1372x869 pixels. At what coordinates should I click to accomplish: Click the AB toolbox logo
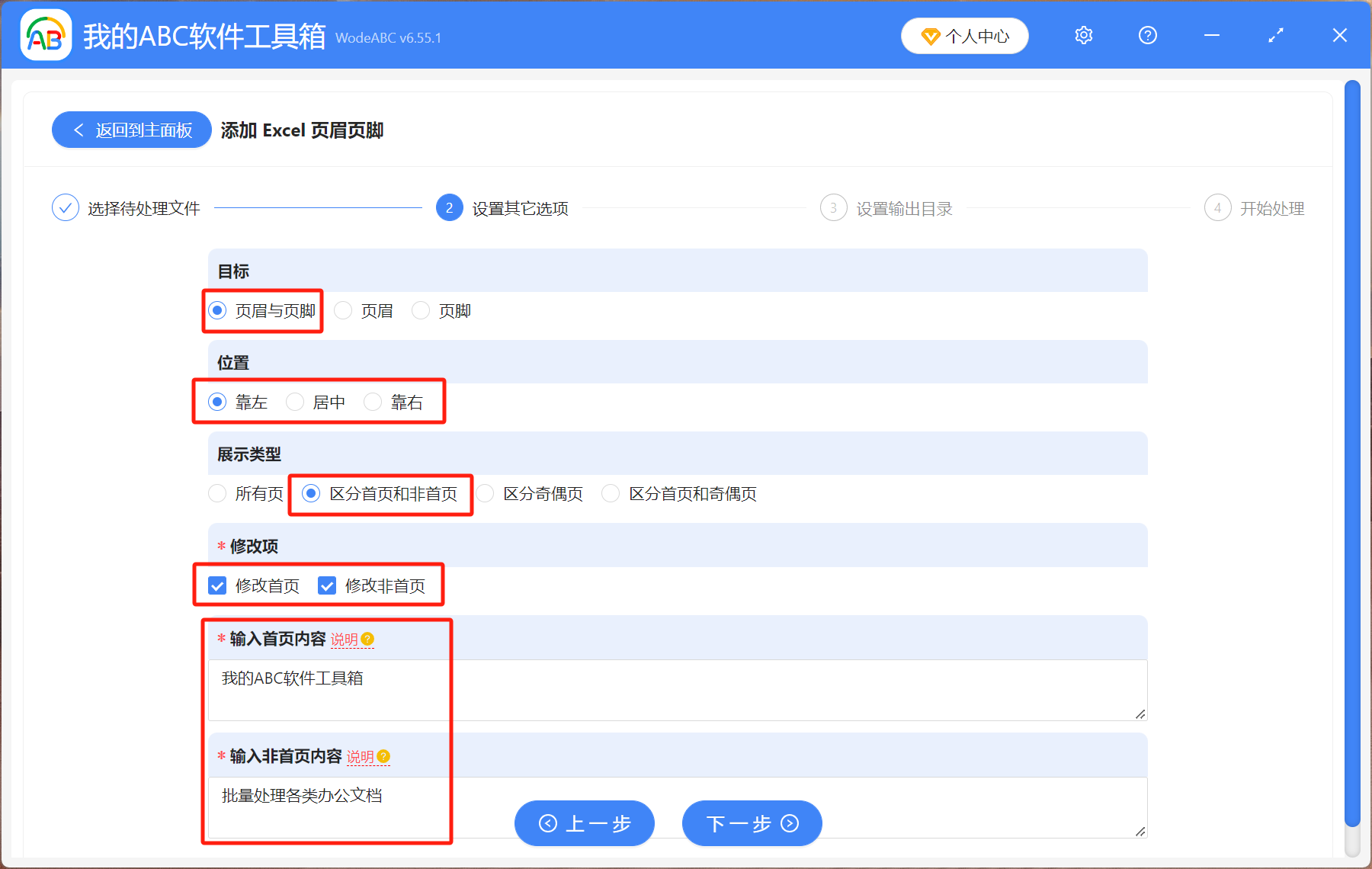[46, 35]
